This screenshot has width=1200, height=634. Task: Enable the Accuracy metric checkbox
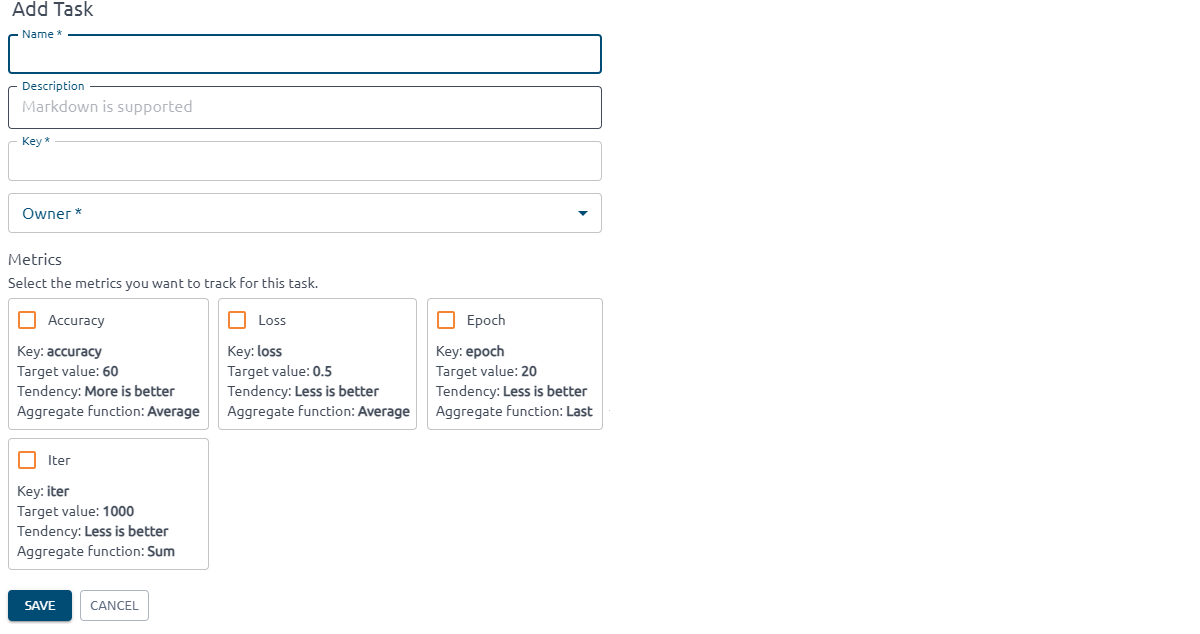[x=27, y=319]
